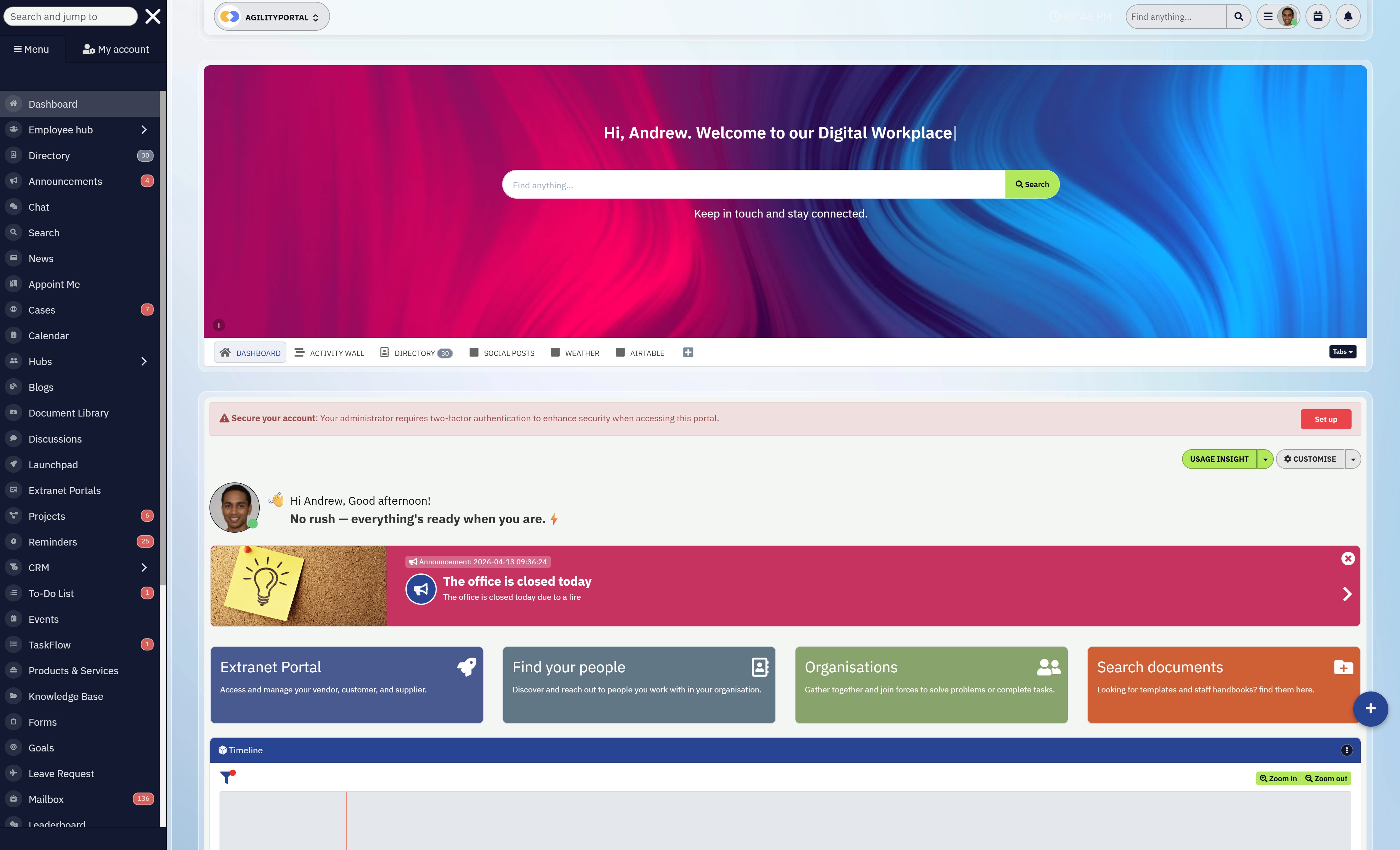The height and width of the screenshot is (850, 1400).
Task: Dismiss the office closed announcement banner
Action: coord(1348,559)
